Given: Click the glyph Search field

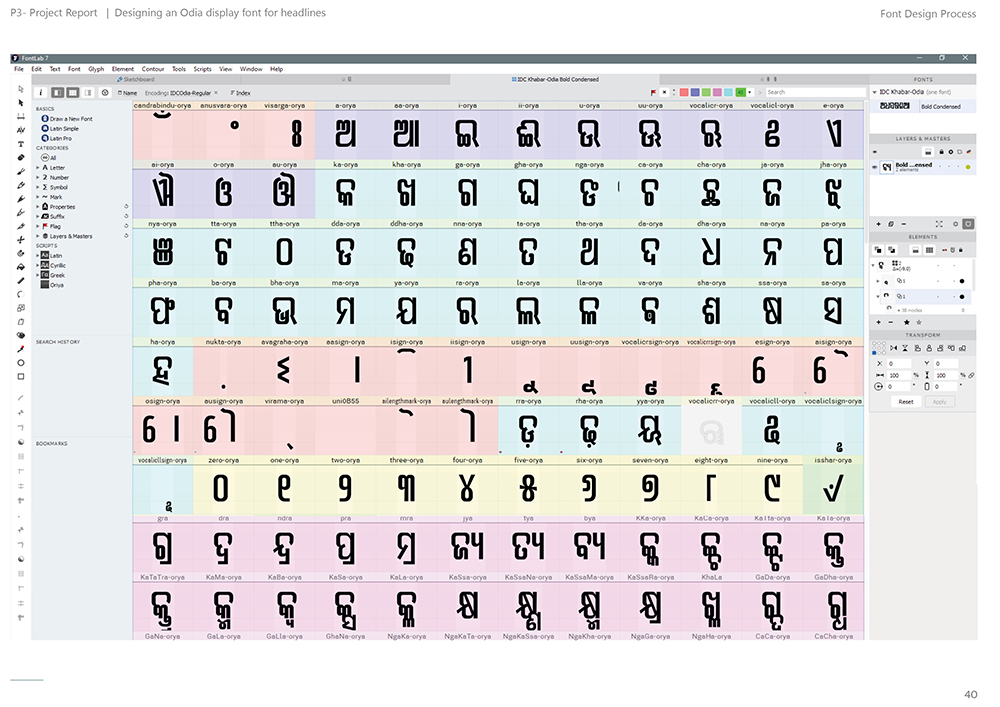Looking at the screenshot, I should click(814, 92).
